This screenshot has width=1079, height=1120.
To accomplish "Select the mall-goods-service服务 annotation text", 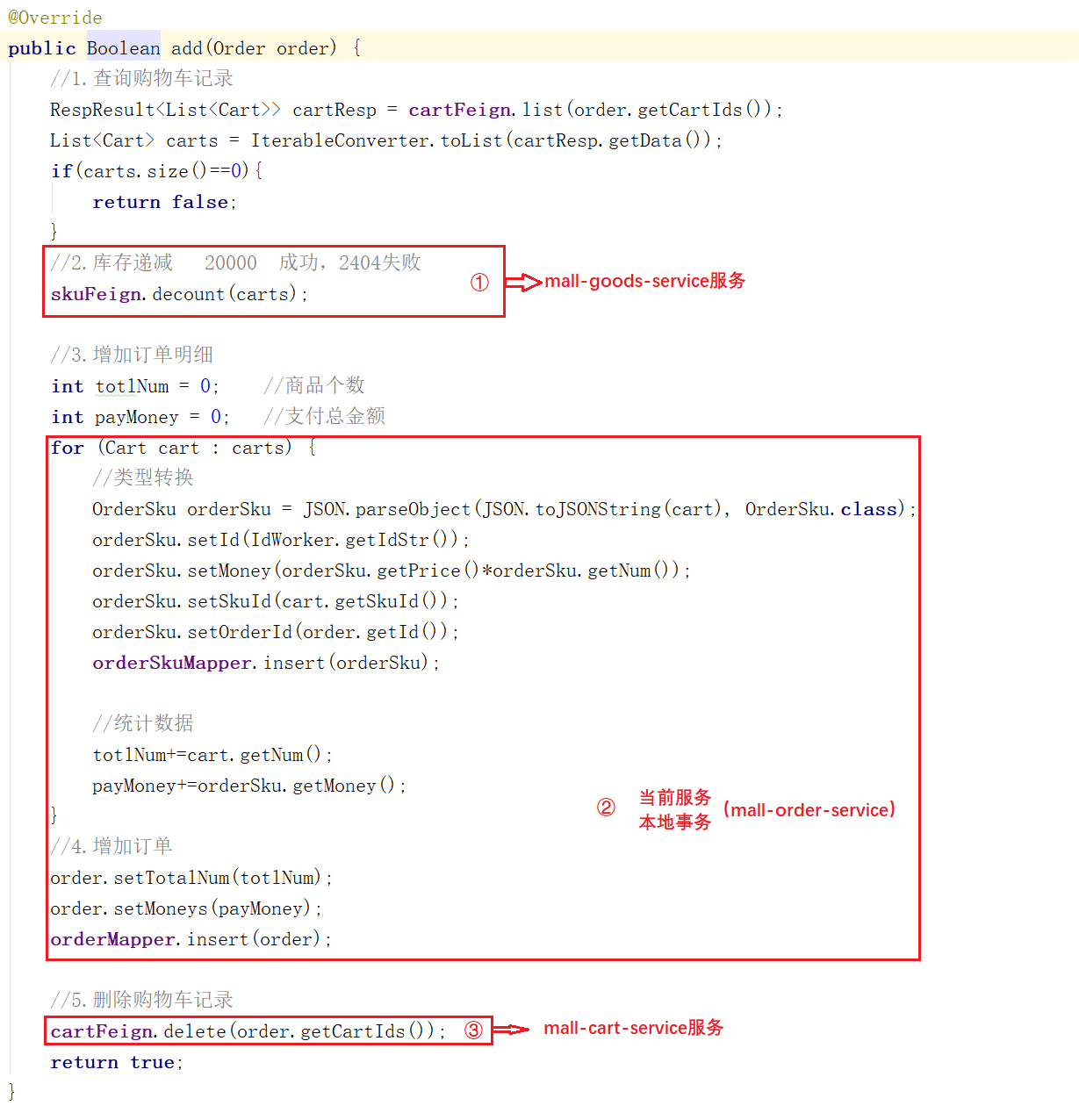I will (x=644, y=281).
